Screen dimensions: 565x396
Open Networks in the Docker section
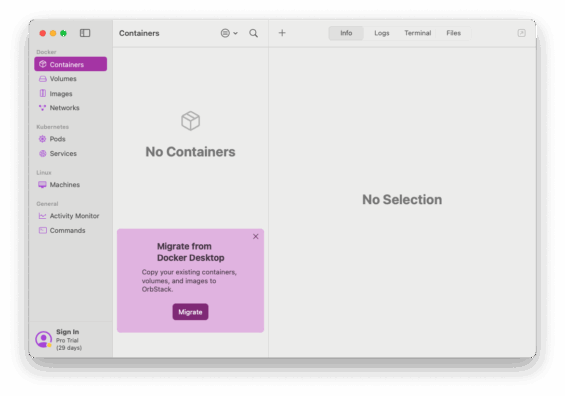click(x=71, y=108)
